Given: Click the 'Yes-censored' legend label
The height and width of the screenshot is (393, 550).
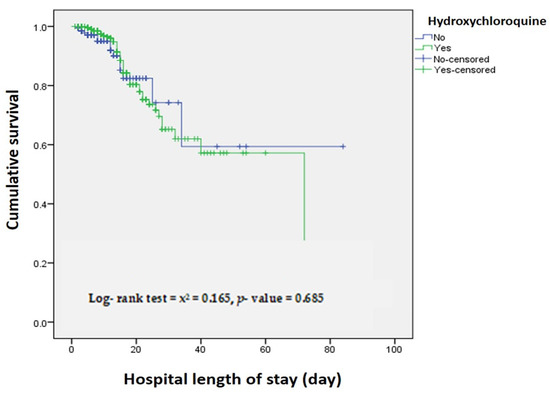Looking at the screenshot, I should click(x=465, y=70).
